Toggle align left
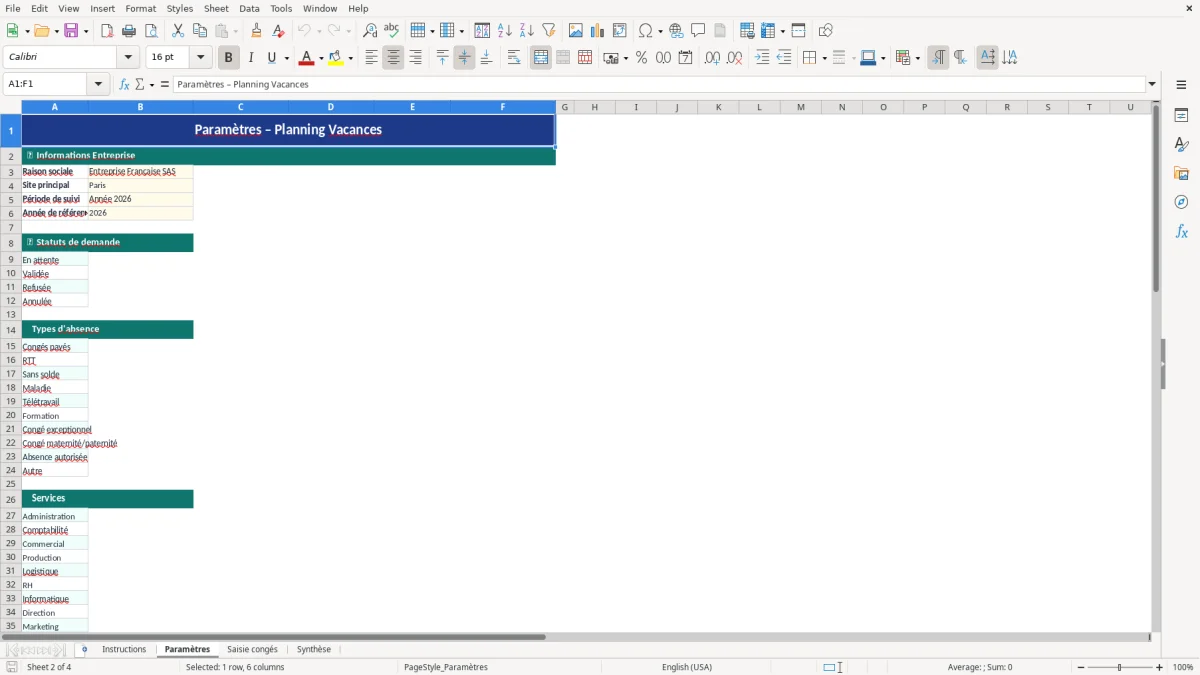The image size is (1200, 675). click(x=371, y=58)
